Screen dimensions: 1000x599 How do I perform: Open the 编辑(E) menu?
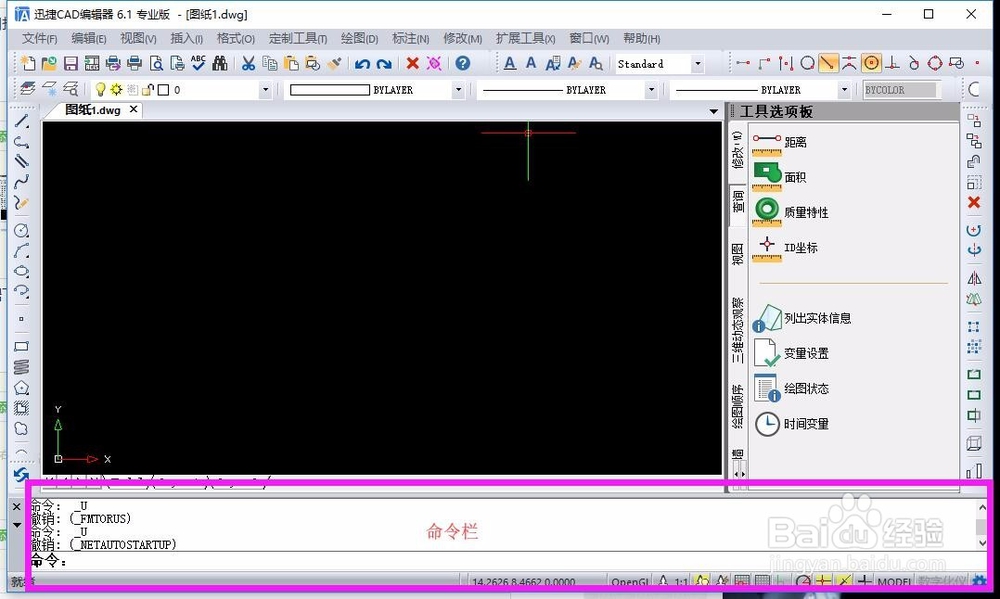(89, 38)
